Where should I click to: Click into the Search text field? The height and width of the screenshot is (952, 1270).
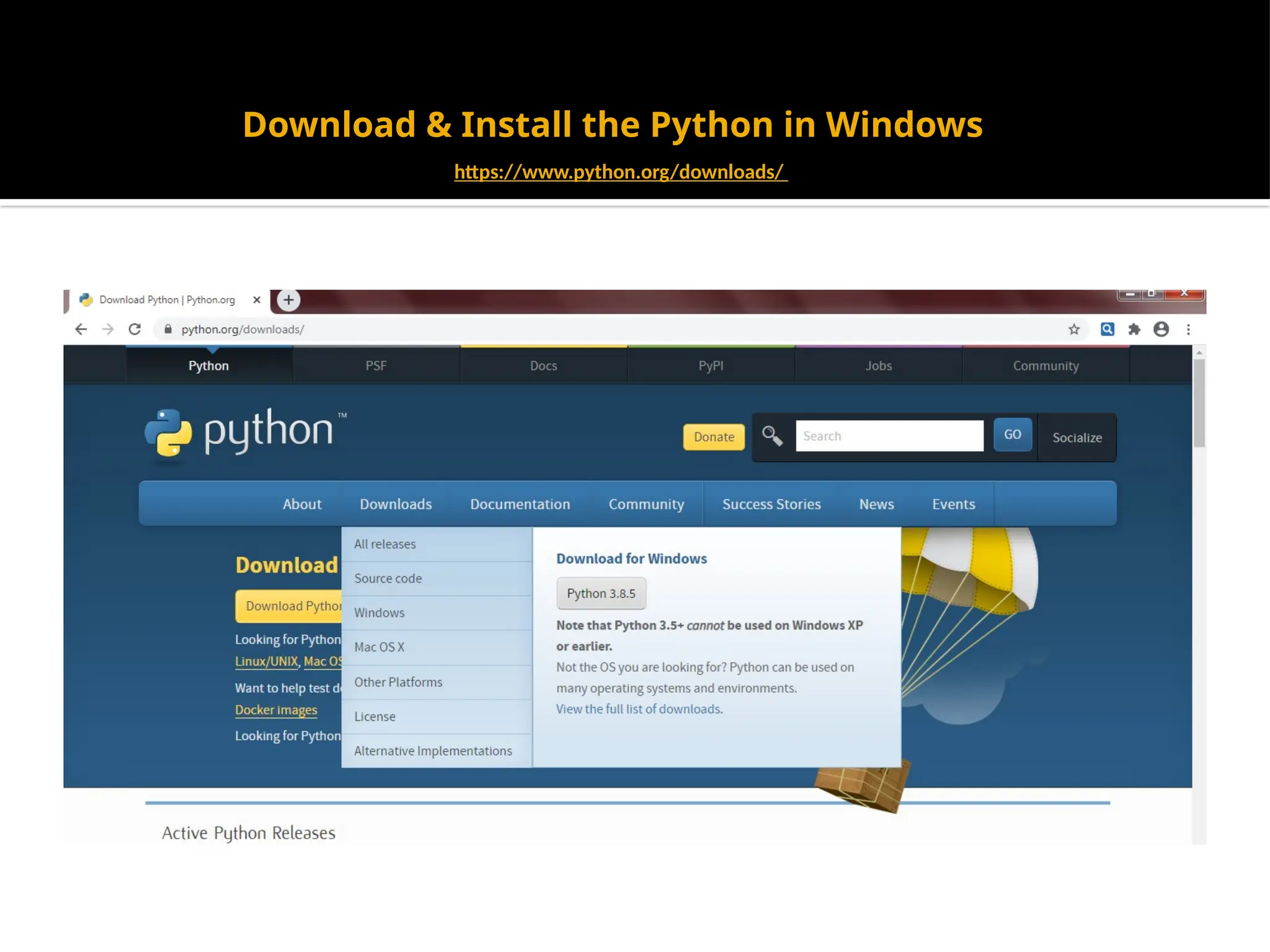tap(889, 436)
